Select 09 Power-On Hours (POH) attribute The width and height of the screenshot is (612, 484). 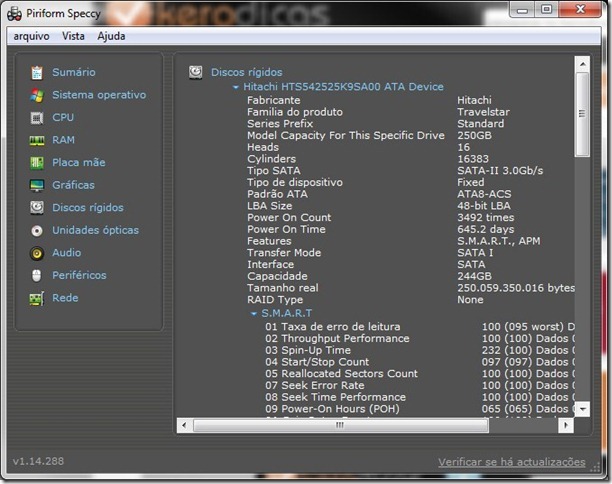tap(332, 409)
